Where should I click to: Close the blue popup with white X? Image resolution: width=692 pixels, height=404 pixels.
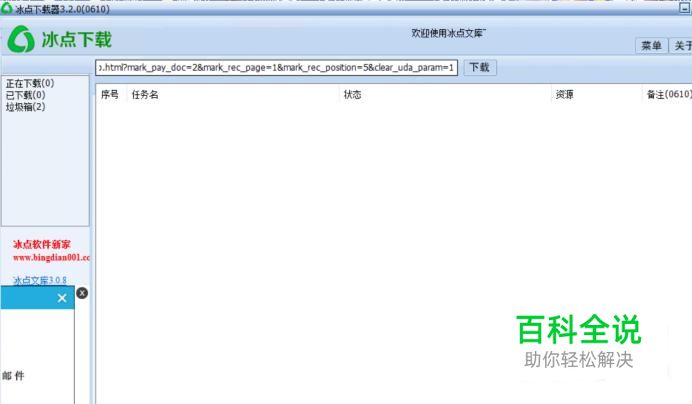click(62, 298)
